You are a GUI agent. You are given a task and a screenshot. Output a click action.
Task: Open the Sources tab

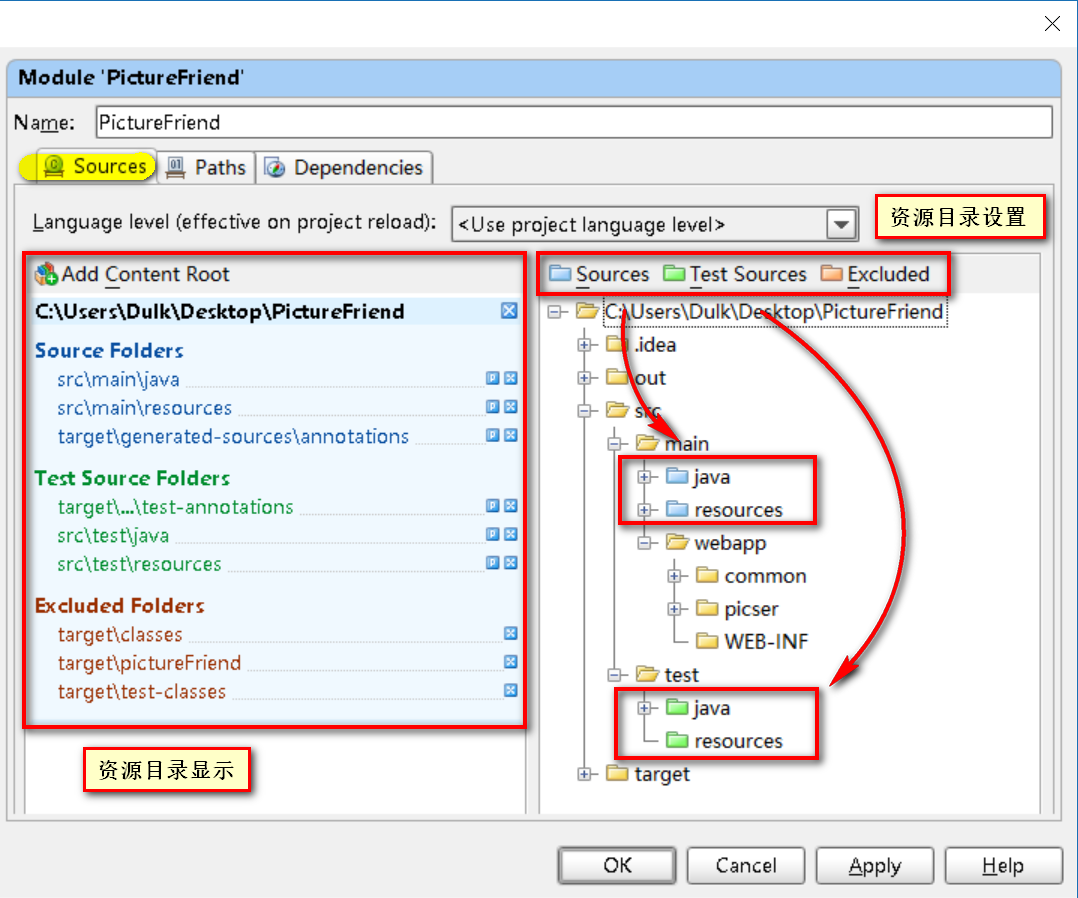[x=95, y=167]
